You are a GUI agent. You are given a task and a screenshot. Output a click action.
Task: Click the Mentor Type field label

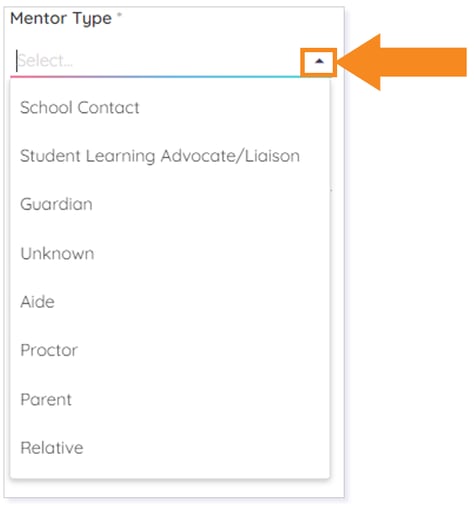(x=61, y=18)
